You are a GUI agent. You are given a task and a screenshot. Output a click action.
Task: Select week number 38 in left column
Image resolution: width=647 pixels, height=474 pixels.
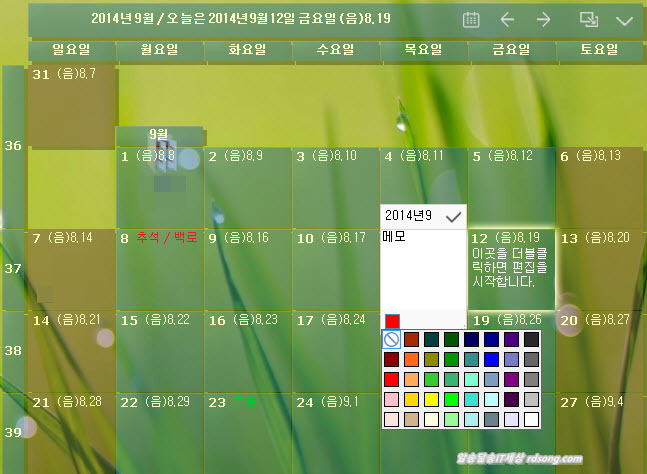[13, 351]
